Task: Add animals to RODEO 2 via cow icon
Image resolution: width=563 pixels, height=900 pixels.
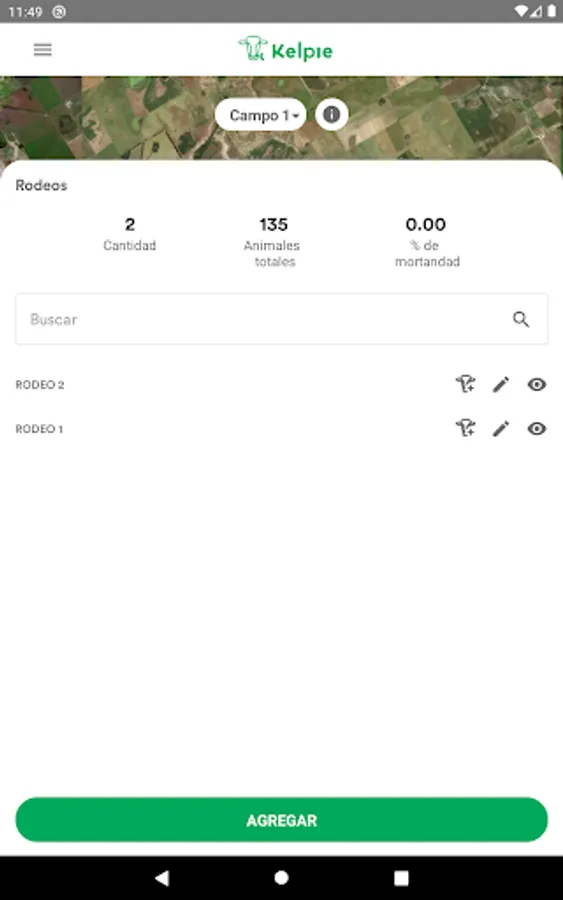Action: [465, 384]
